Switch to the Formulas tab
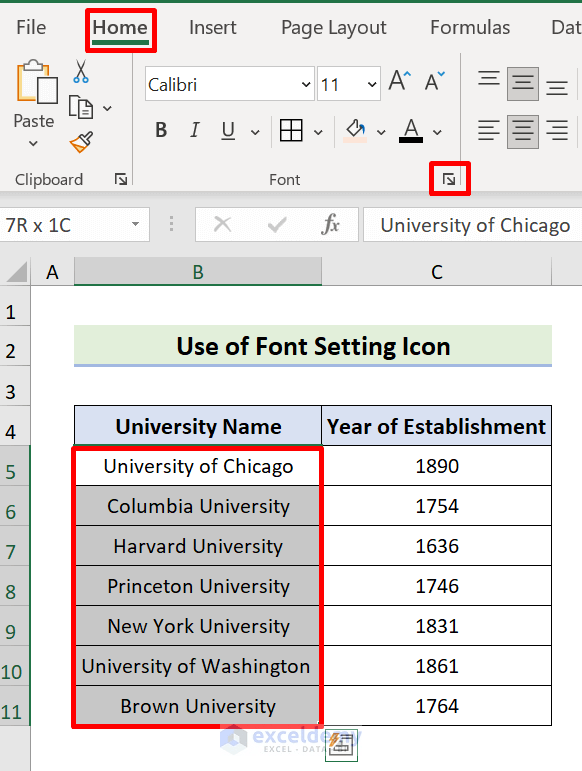 470,28
